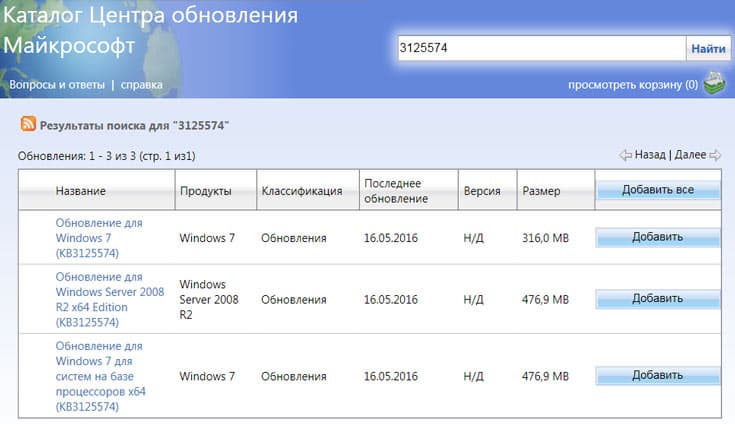Click the forward arrow icon near Далее
The image size is (735, 424).
tap(715, 155)
